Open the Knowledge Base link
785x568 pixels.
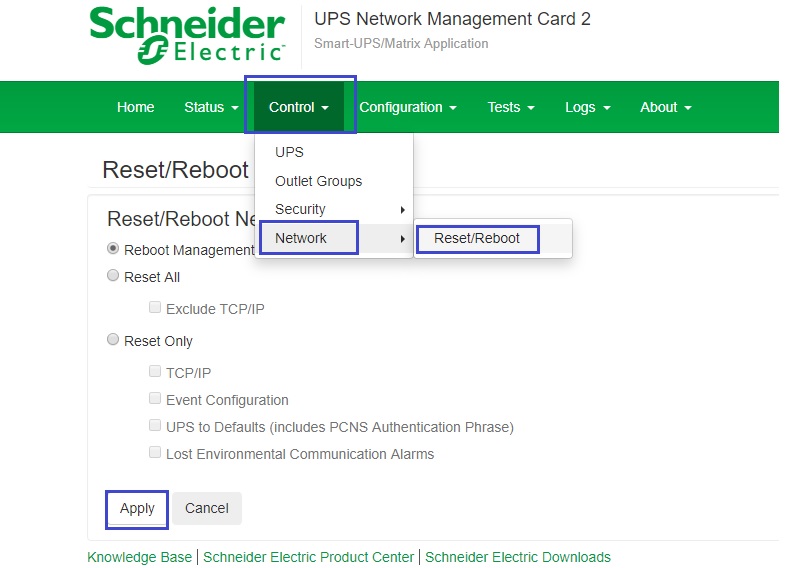click(139, 557)
